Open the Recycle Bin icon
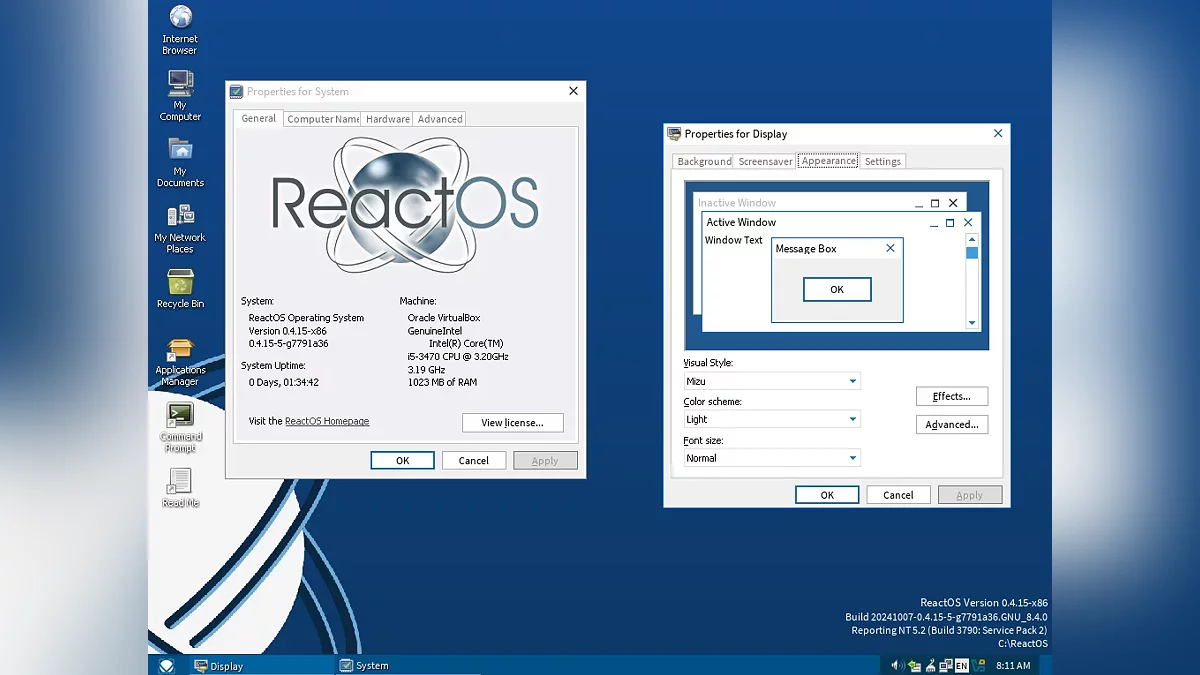The image size is (1200, 675). (180, 283)
